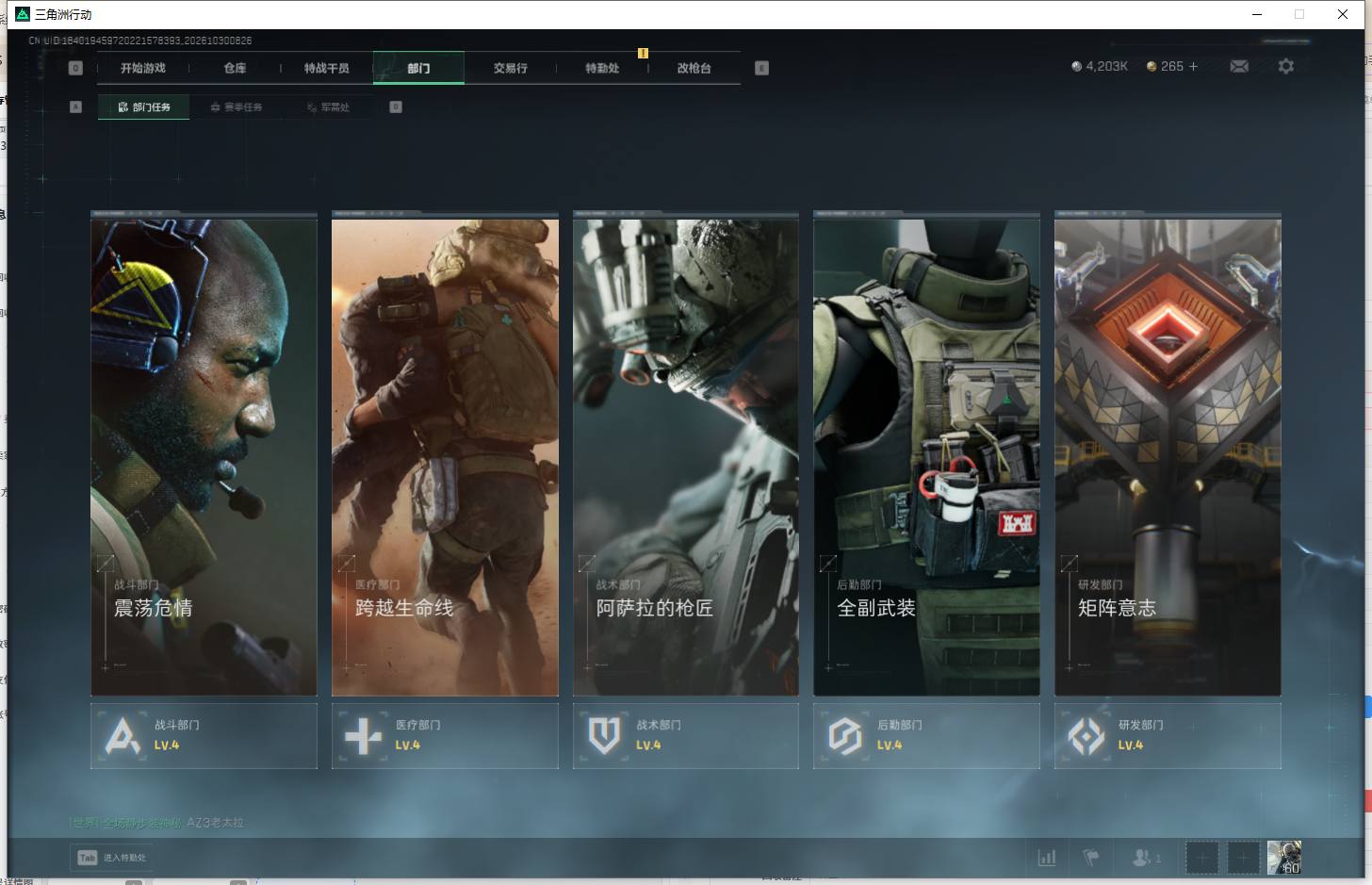Click the Tab 进入特勤处 button
1372x885 pixels.
coord(112,858)
